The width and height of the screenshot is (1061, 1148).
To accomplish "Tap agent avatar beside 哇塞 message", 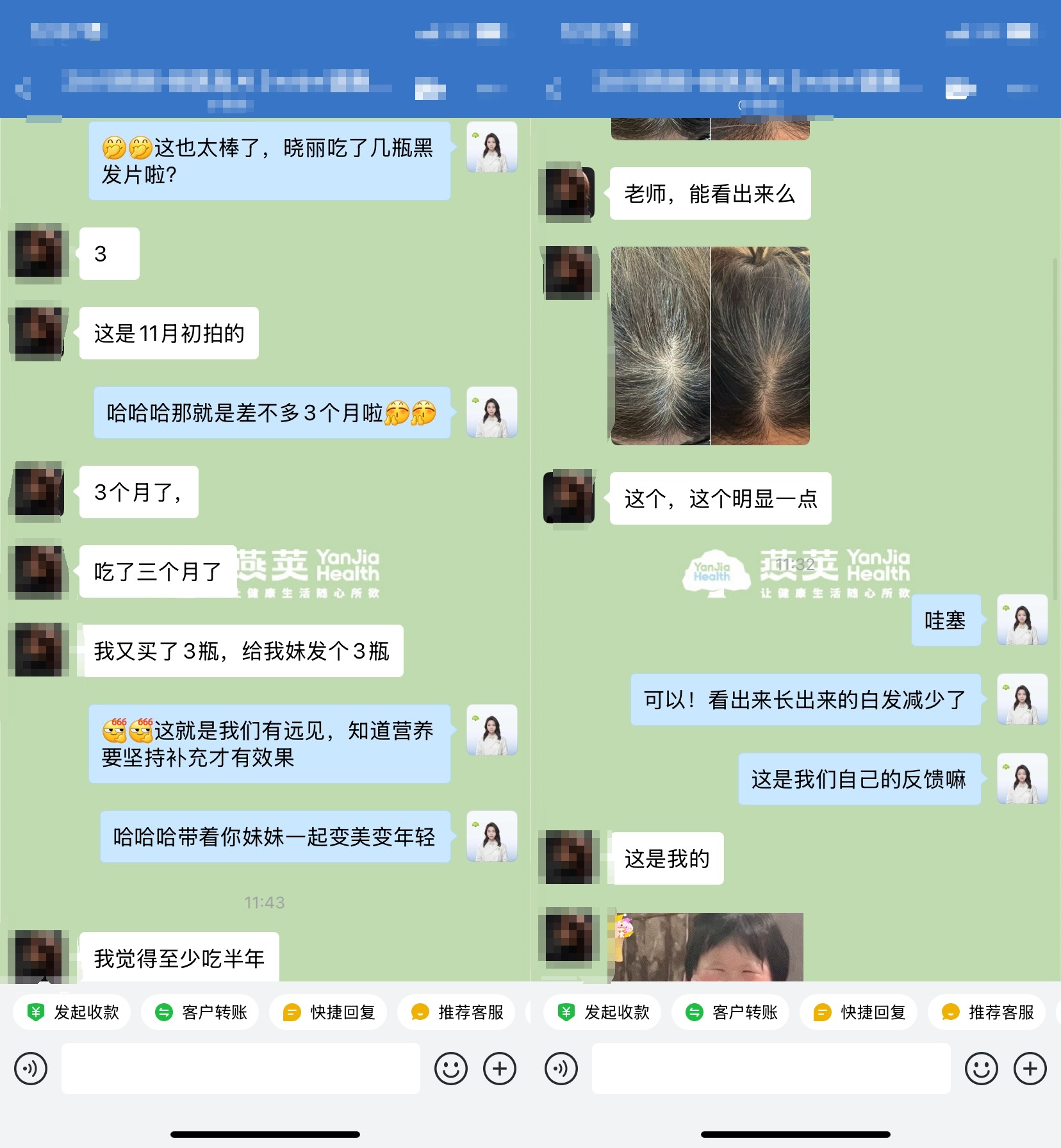I will (1023, 619).
